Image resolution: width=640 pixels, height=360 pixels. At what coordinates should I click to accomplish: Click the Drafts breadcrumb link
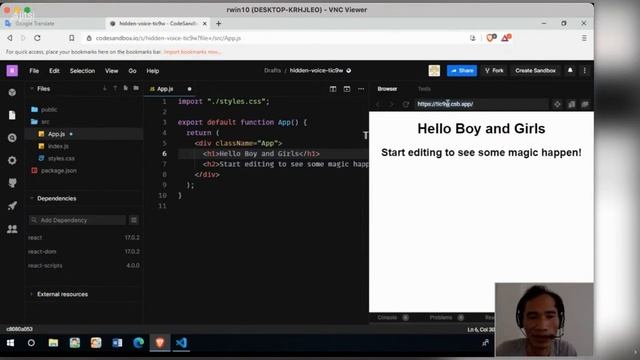tap(272, 71)
